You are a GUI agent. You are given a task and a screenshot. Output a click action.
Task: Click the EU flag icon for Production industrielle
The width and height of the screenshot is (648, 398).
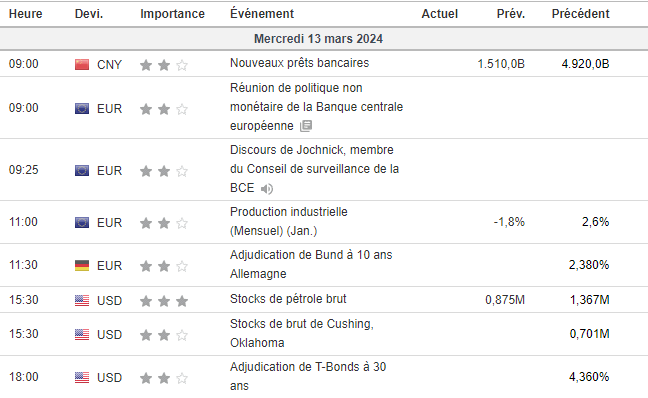[x=82, y=223]
